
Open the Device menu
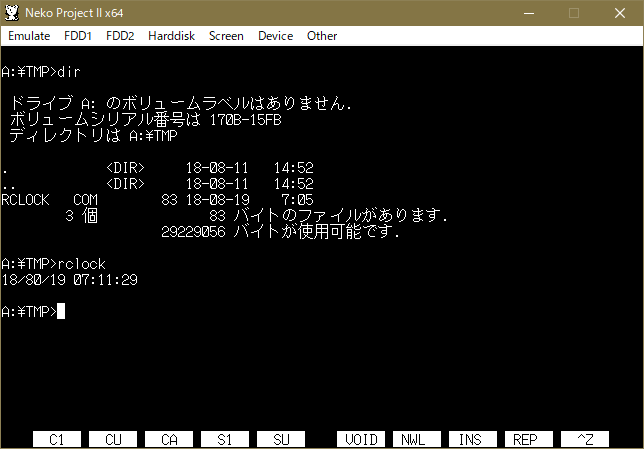pos(276,36)
